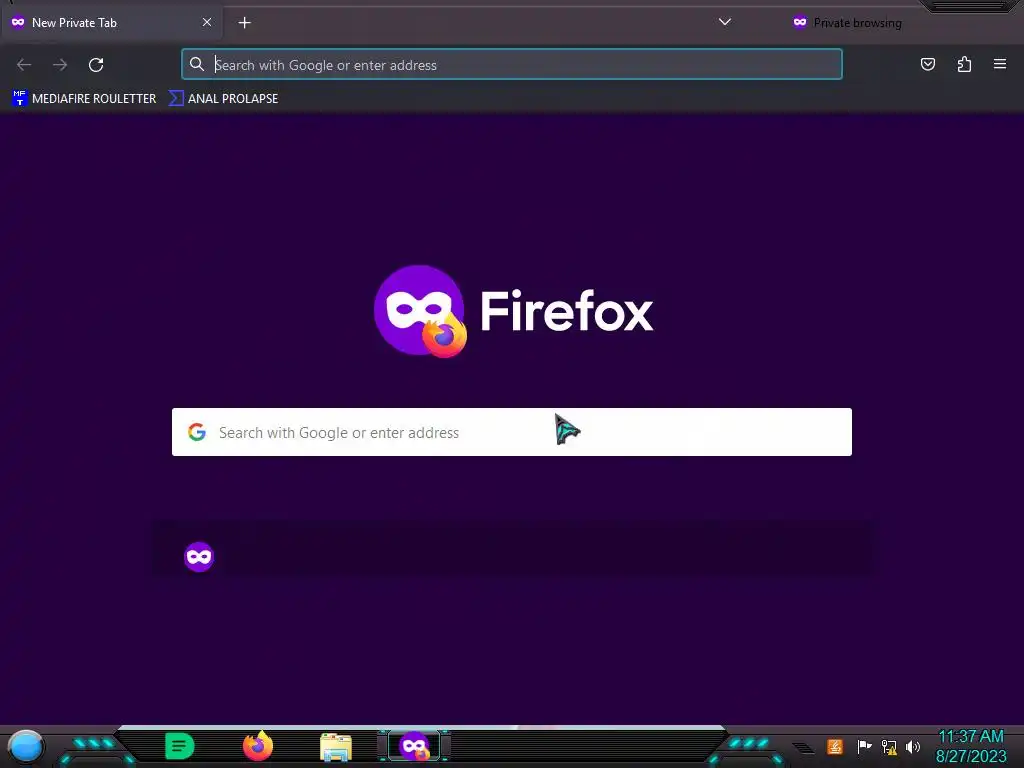Screen dimensions: 1024x768
Task: Open the Windows Start orb
Action: click(25, 747)
